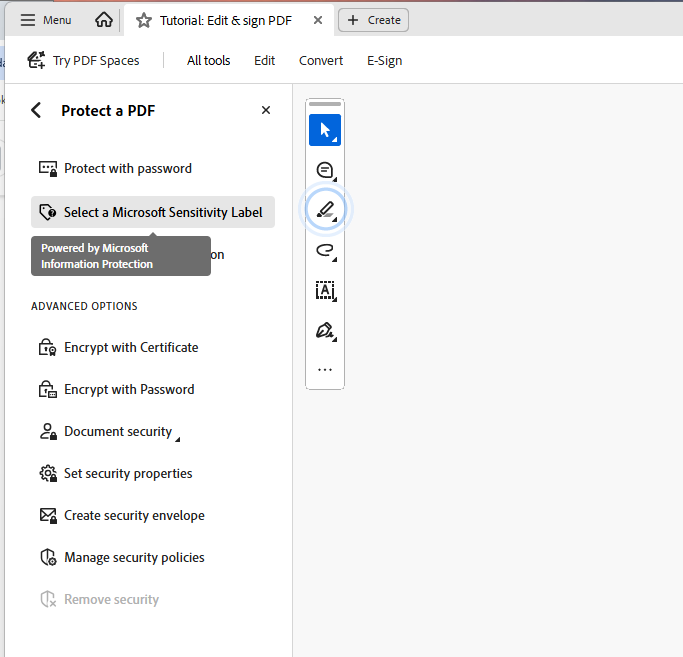683x657 pixels.
Task: Open the hamburger Menu
Action: point(45,20)
